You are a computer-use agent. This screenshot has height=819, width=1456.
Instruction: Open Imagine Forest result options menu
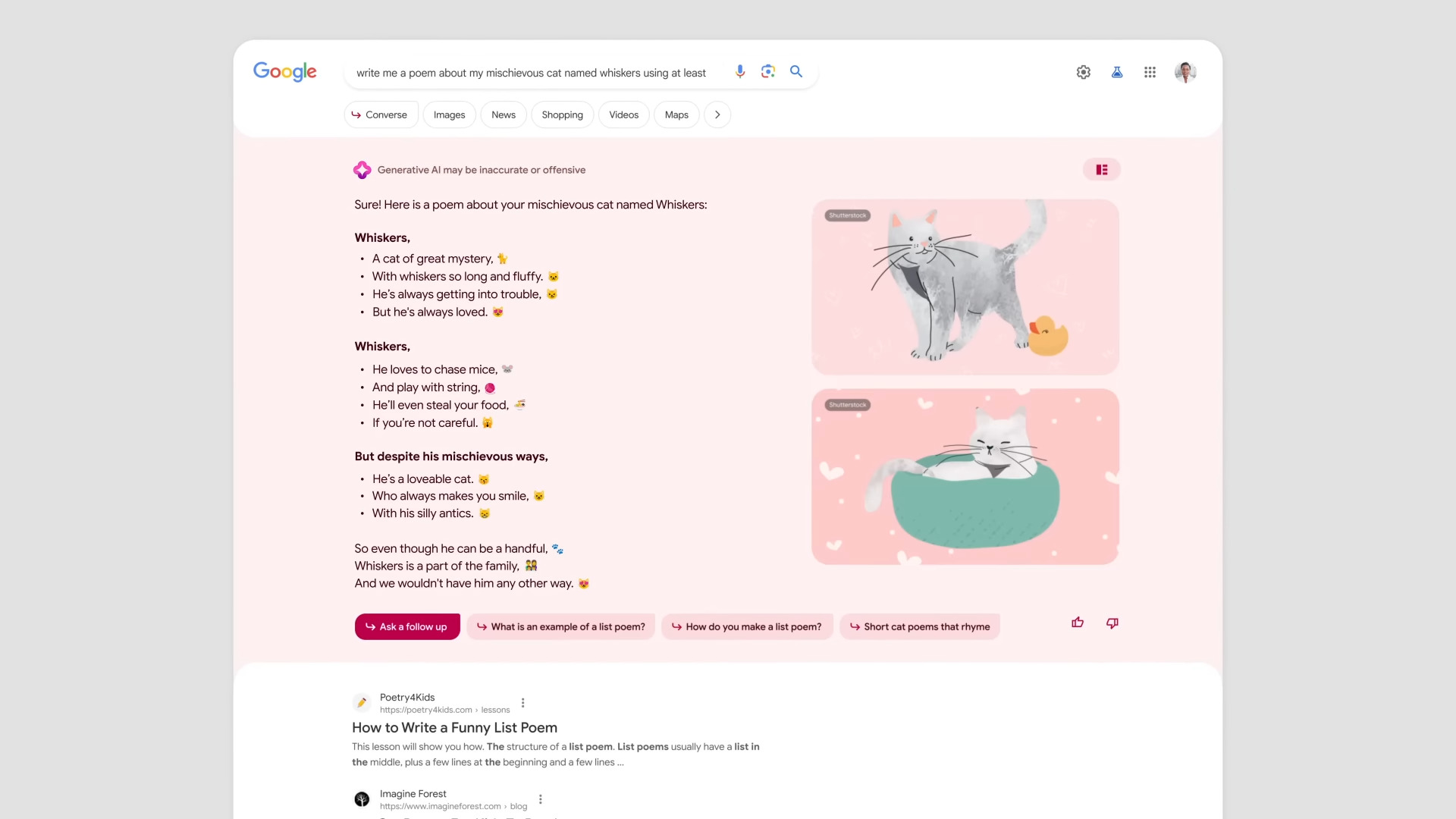tap(541, 799)
